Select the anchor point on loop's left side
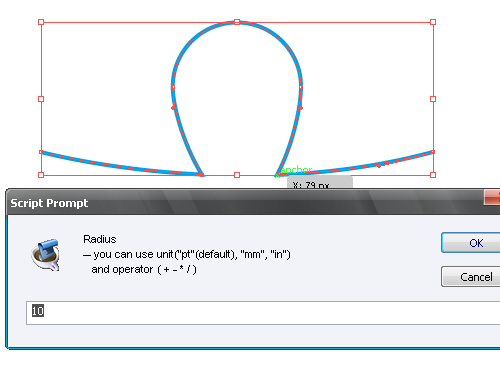Viewport: 500px width, 384px height. point(173,87)
